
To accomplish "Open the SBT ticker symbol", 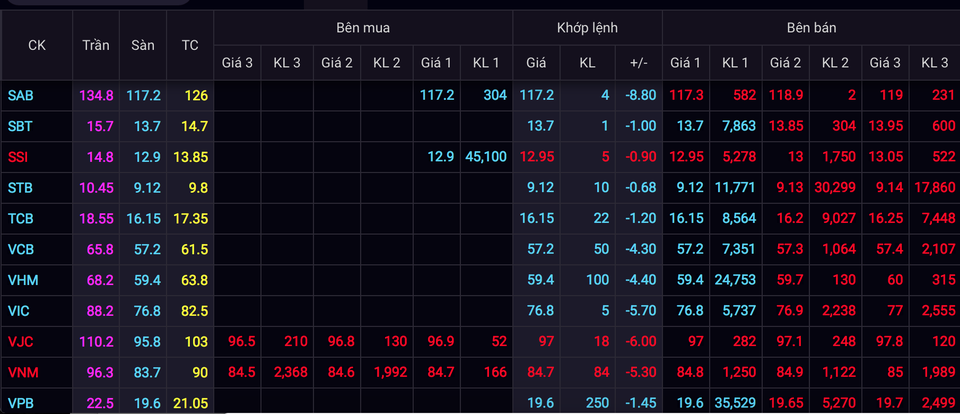I will (x=20, y=126).
